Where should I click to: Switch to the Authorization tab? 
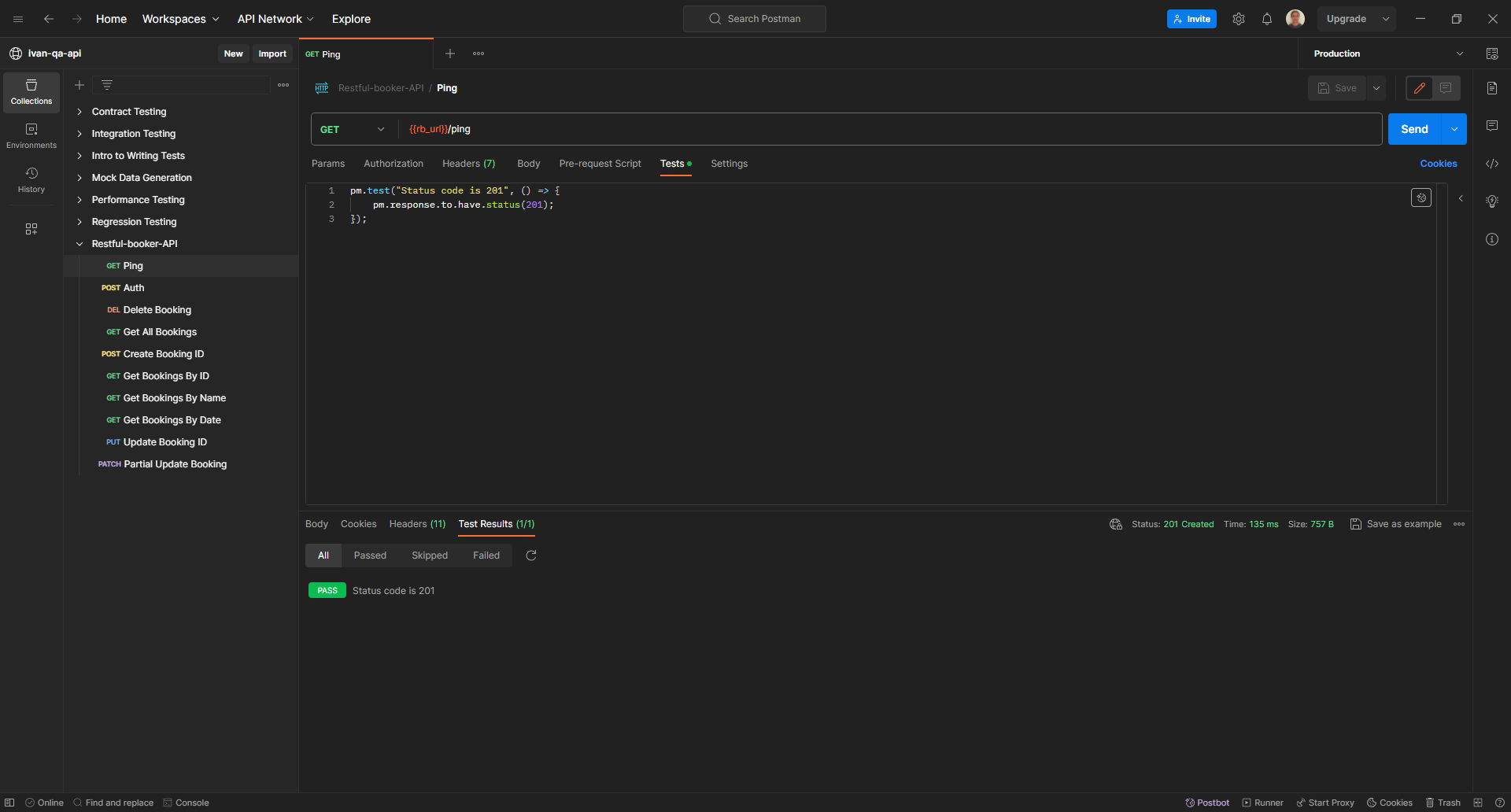[393, 164]
